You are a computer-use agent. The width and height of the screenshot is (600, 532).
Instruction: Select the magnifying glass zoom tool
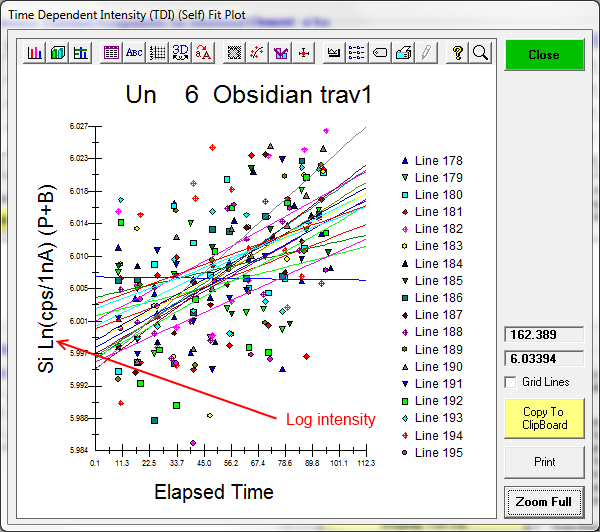pos(480,53)
